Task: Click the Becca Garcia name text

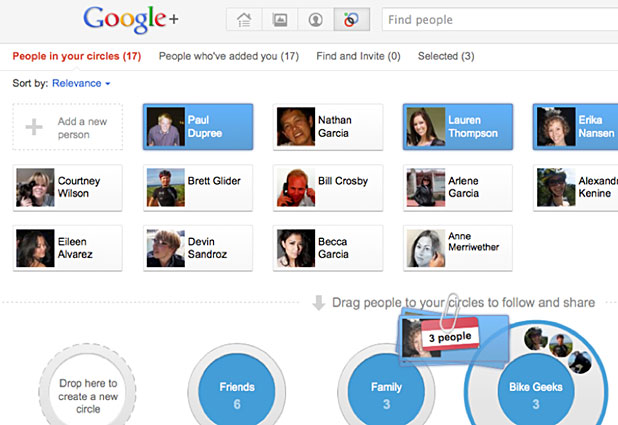Action: coord(333,248)
